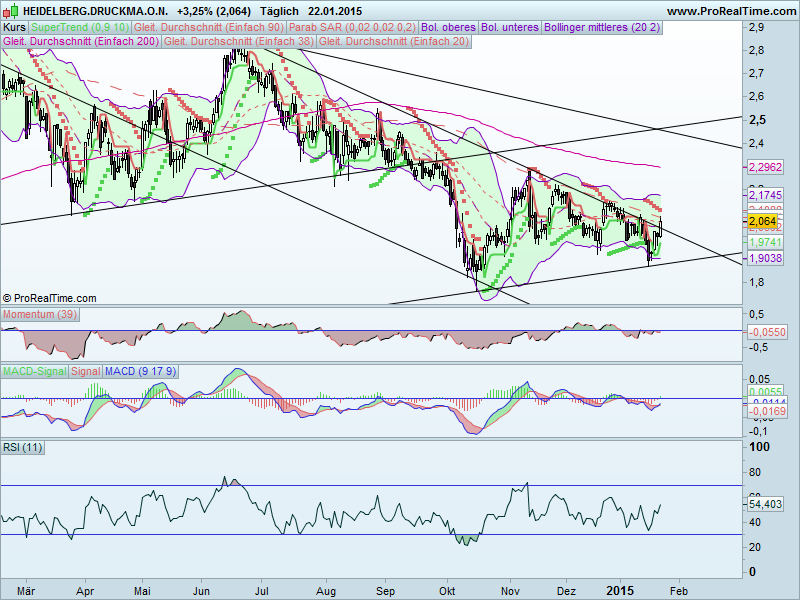The width and height of the screenshot is (800, 600).
Task: Click the 2,9 price axis label
Action: tap(757, 27)
